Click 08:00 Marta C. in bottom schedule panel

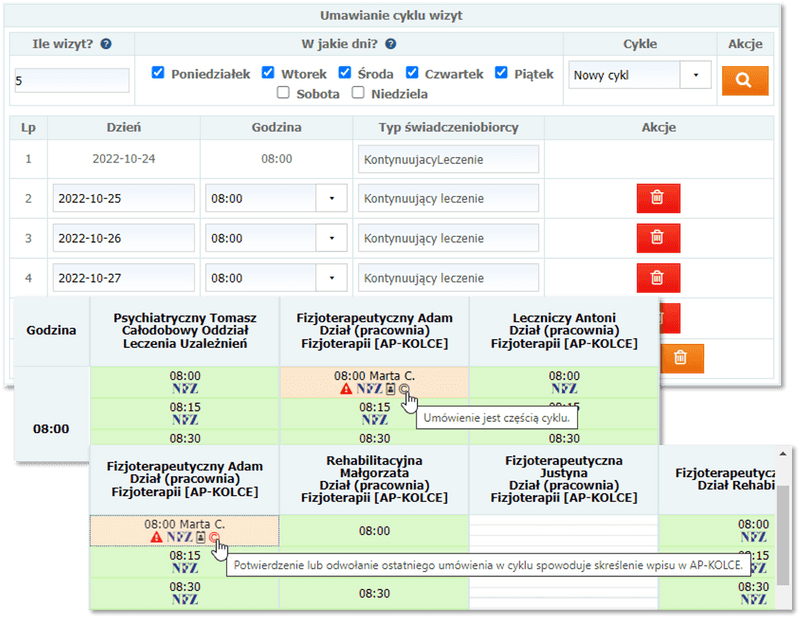tap(185, 524)
